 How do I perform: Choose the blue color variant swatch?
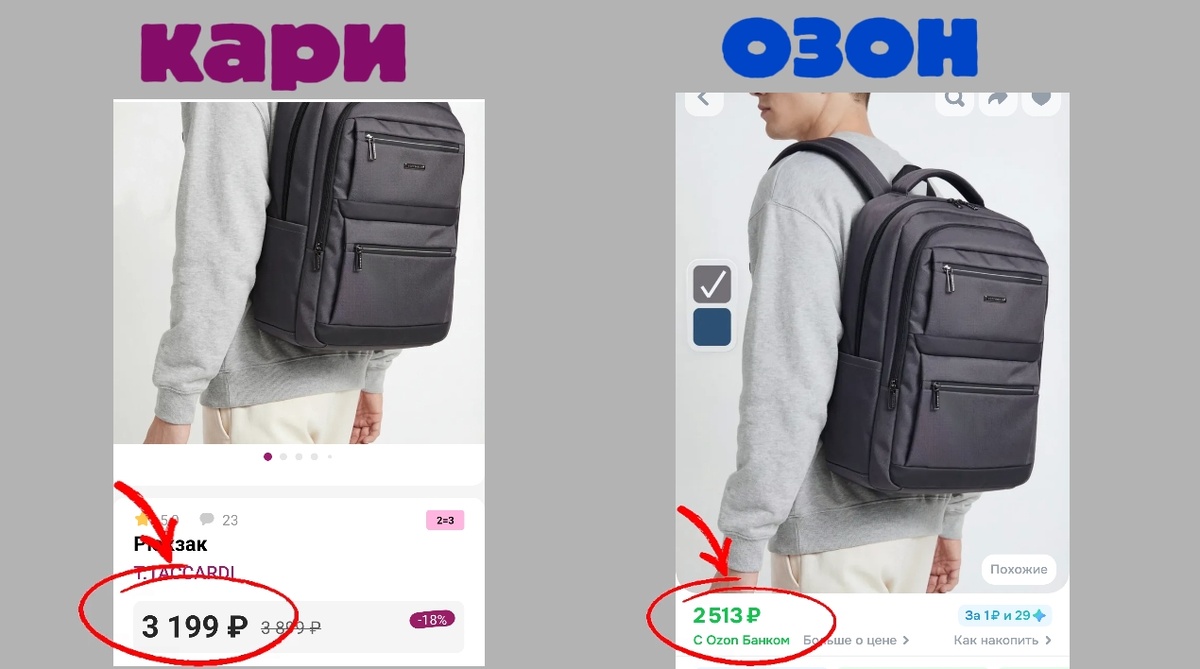[x=712, y=327]
